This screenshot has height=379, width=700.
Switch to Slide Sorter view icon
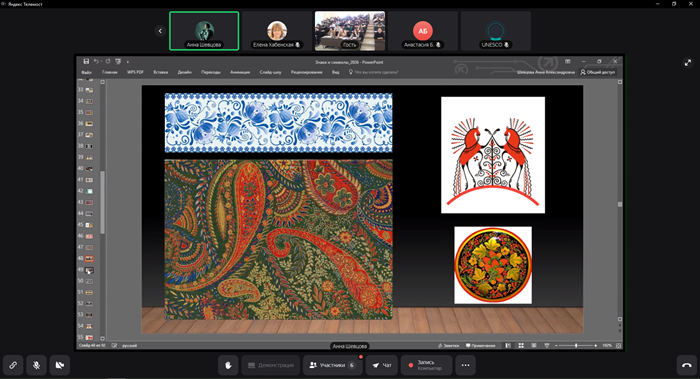click(x=521, y=346)
